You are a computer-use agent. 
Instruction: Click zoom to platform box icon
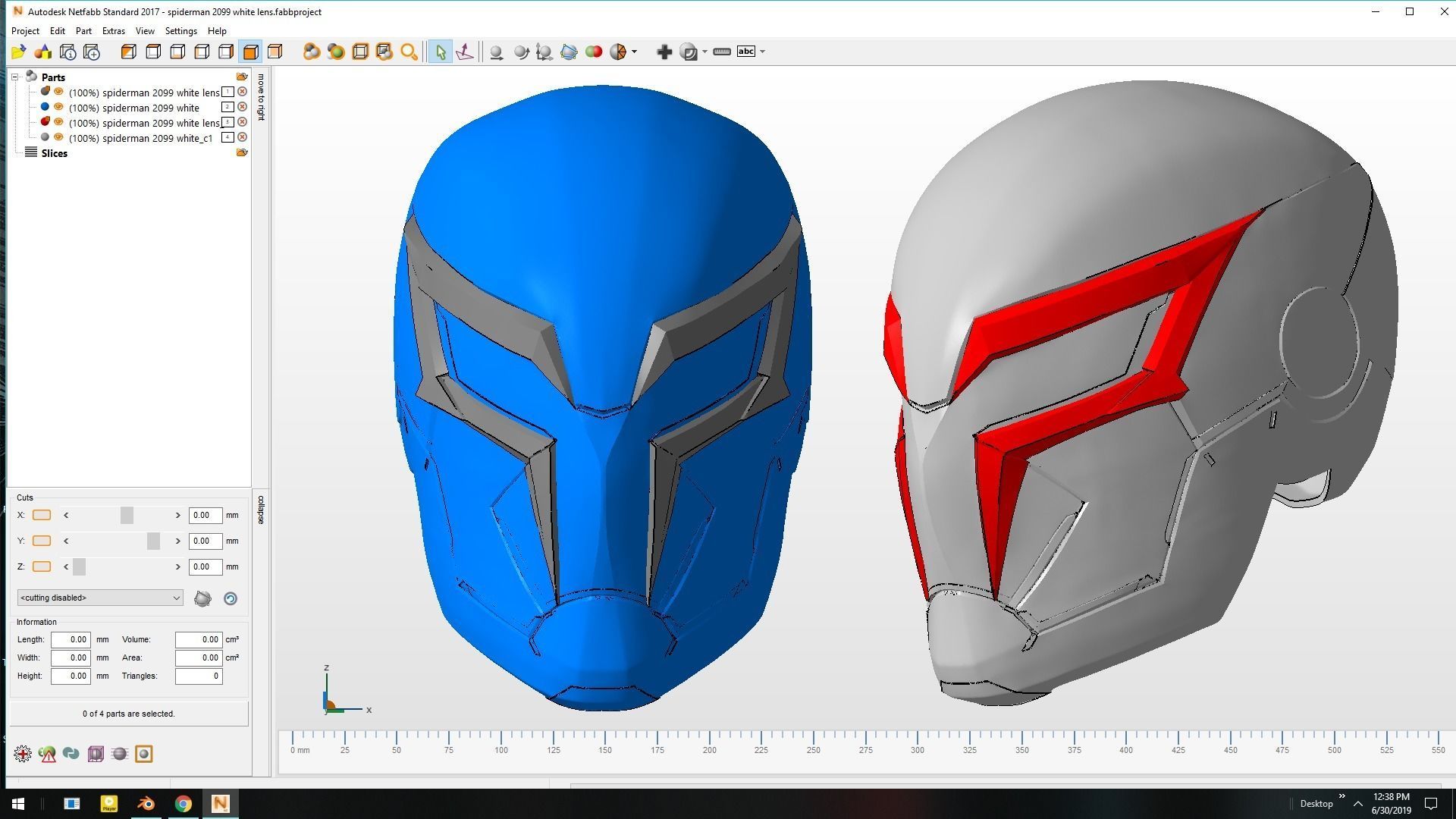click(360, 52)
